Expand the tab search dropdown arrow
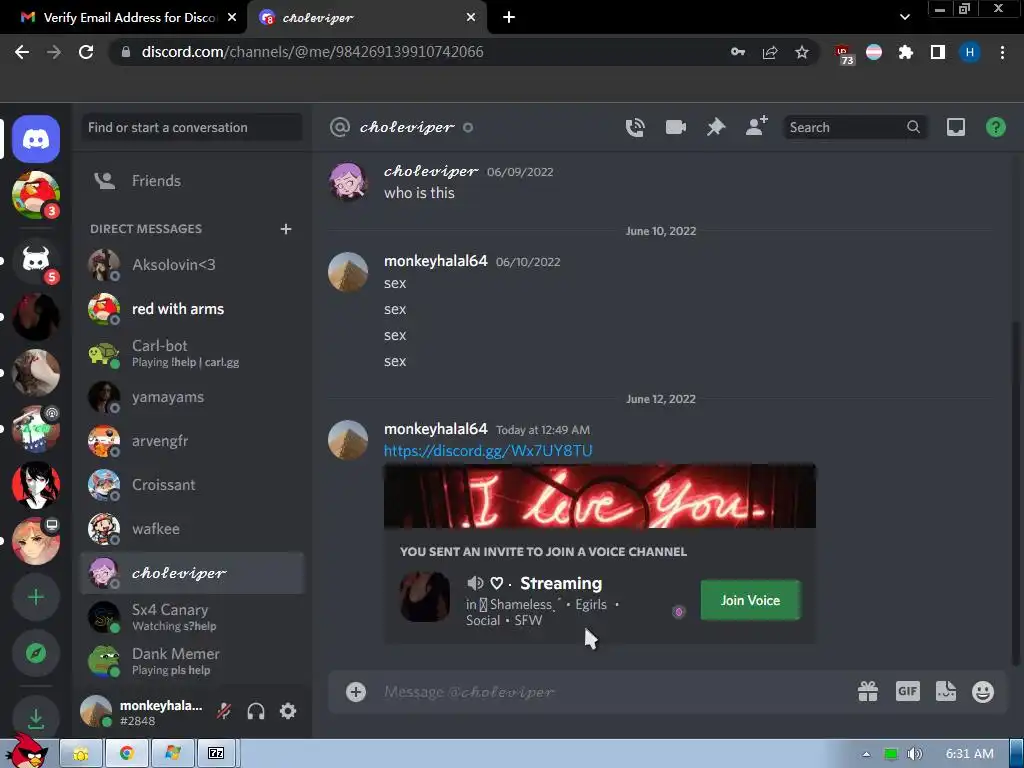 click(x=904, y=17)
